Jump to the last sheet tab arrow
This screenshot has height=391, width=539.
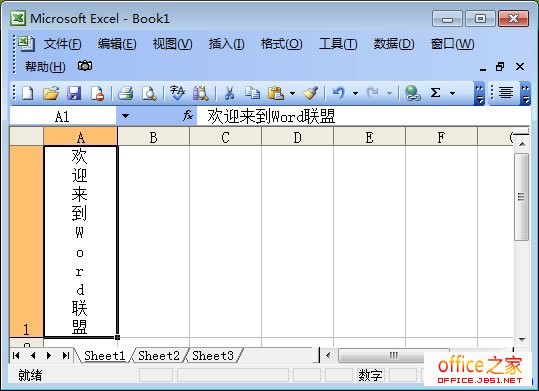pyautogui.click(x=66, y=355)
